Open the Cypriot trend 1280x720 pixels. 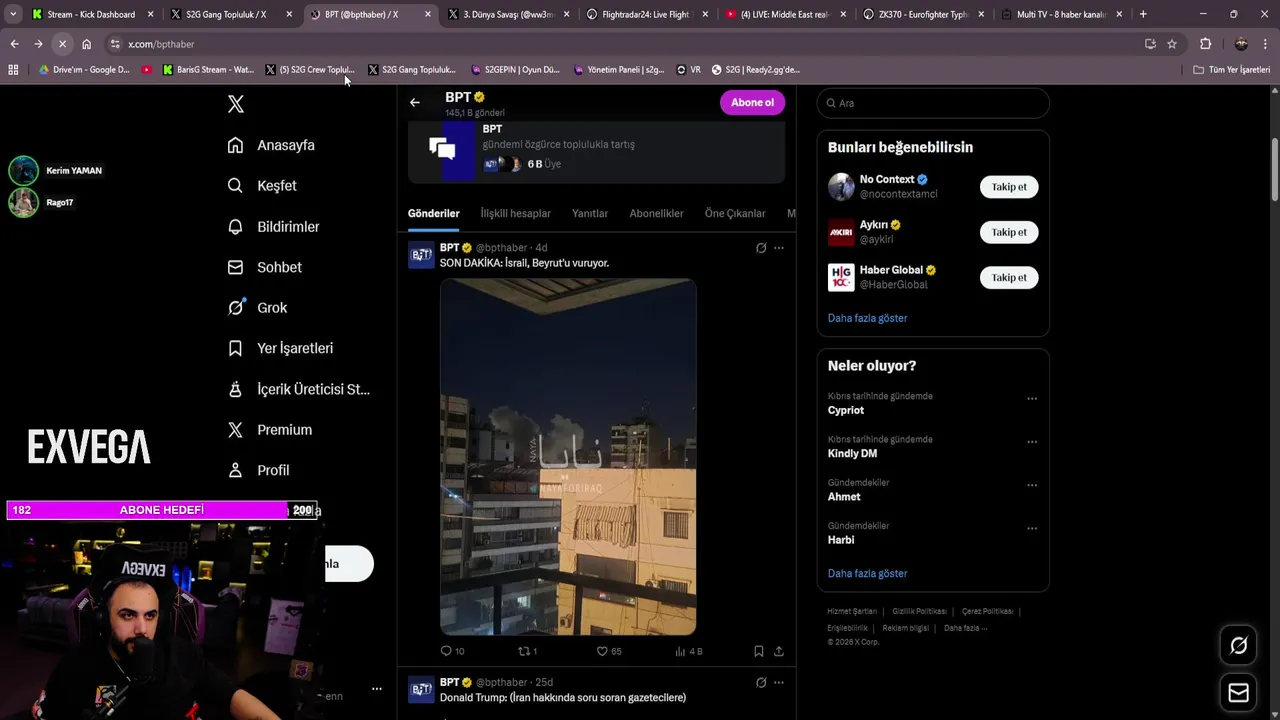click(x=846, y=410)
